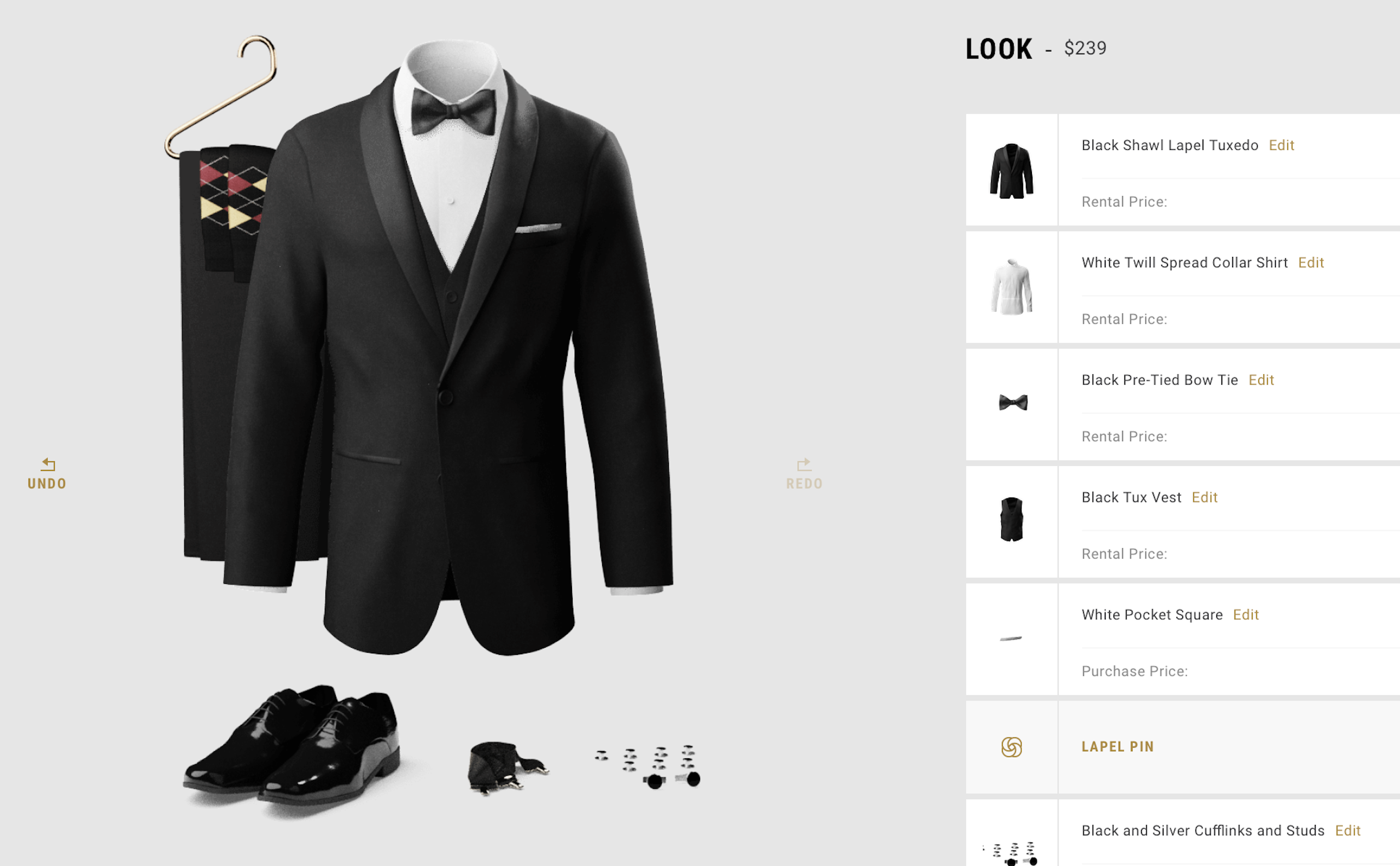Click Edit next to Black Tux Vest
This screenshot has width=1400, height=866.
pos(1206,496)
